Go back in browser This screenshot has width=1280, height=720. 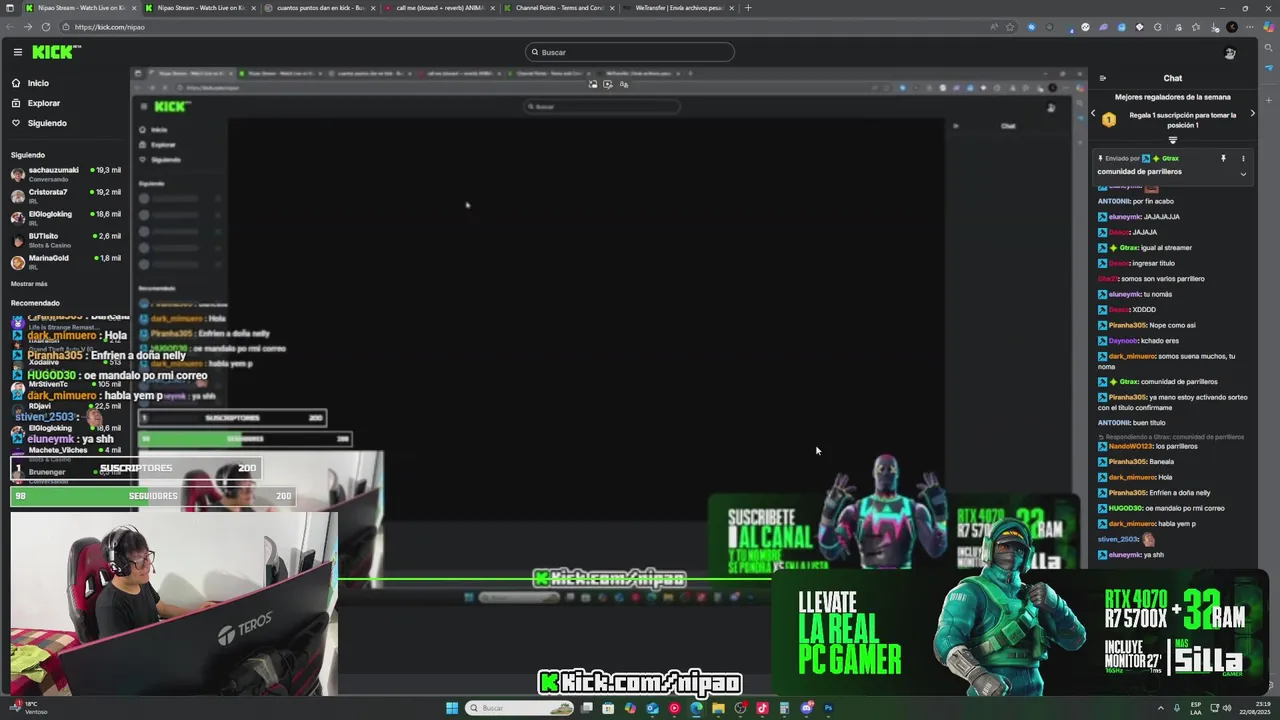coord(10,27)
